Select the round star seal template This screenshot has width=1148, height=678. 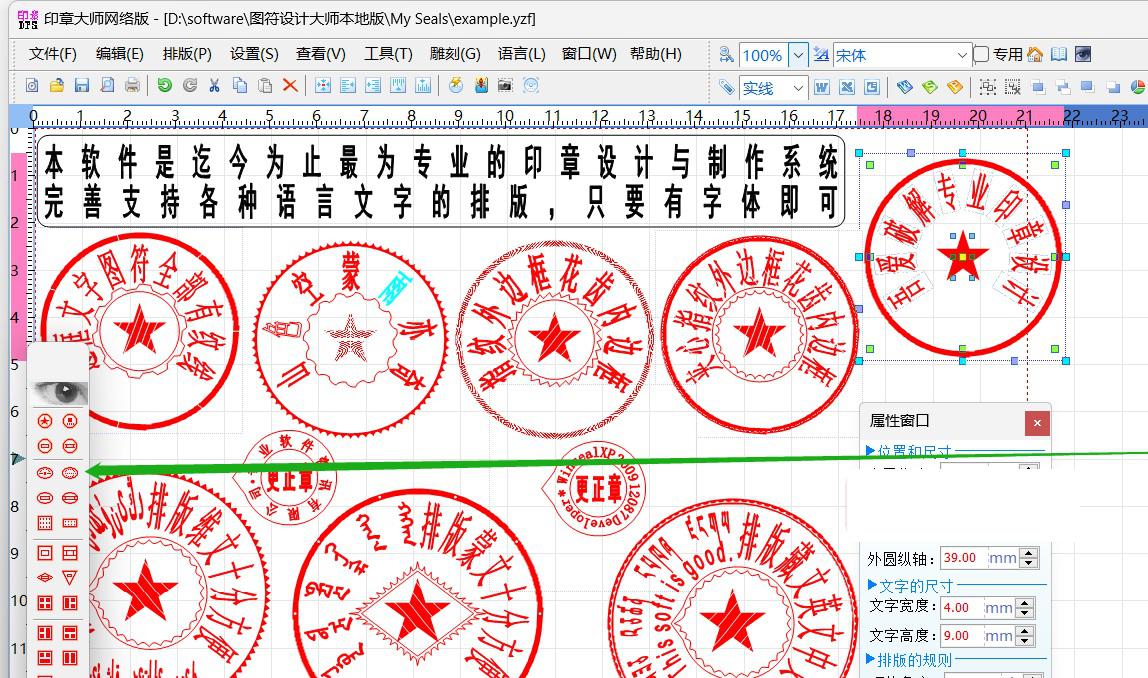(45, 422)
